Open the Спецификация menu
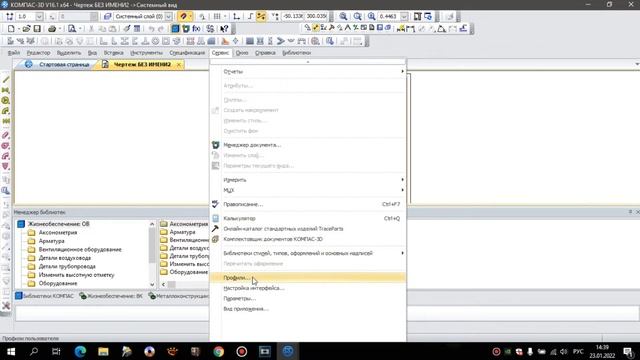This screenshot has width=640, height=360. (x=187, y=53)
